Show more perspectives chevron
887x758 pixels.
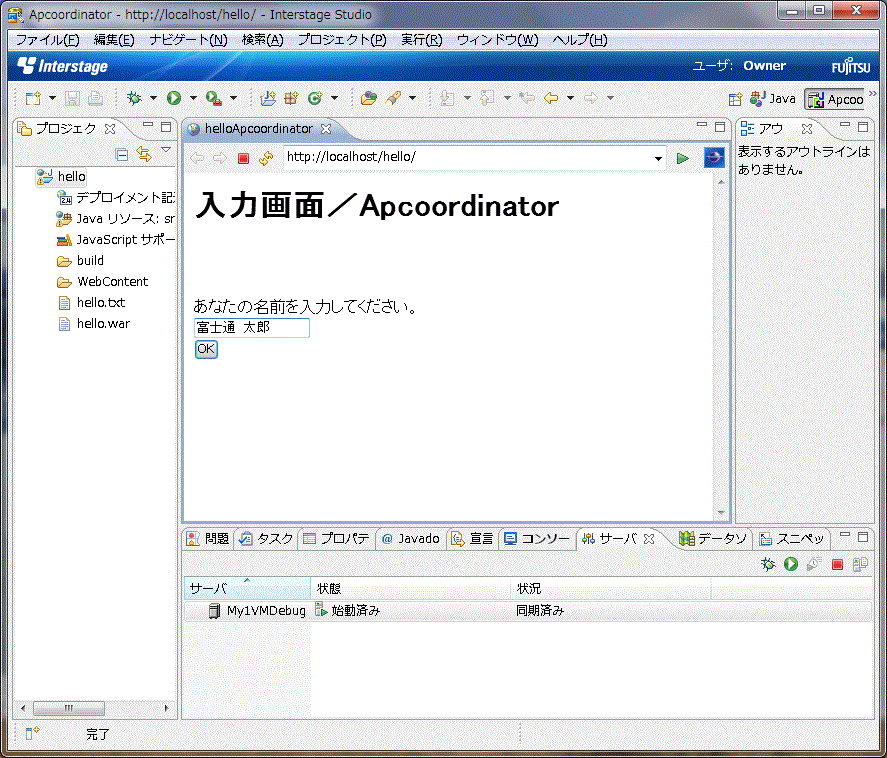873,93
